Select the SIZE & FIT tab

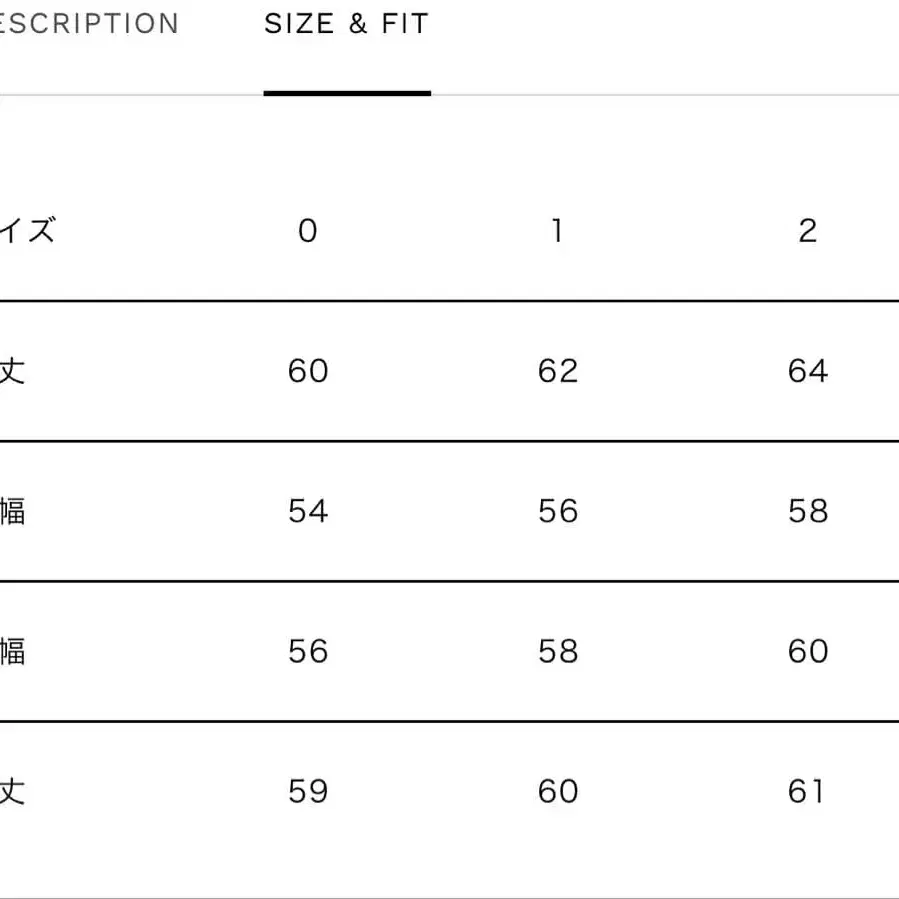click(x=346, y=24)
